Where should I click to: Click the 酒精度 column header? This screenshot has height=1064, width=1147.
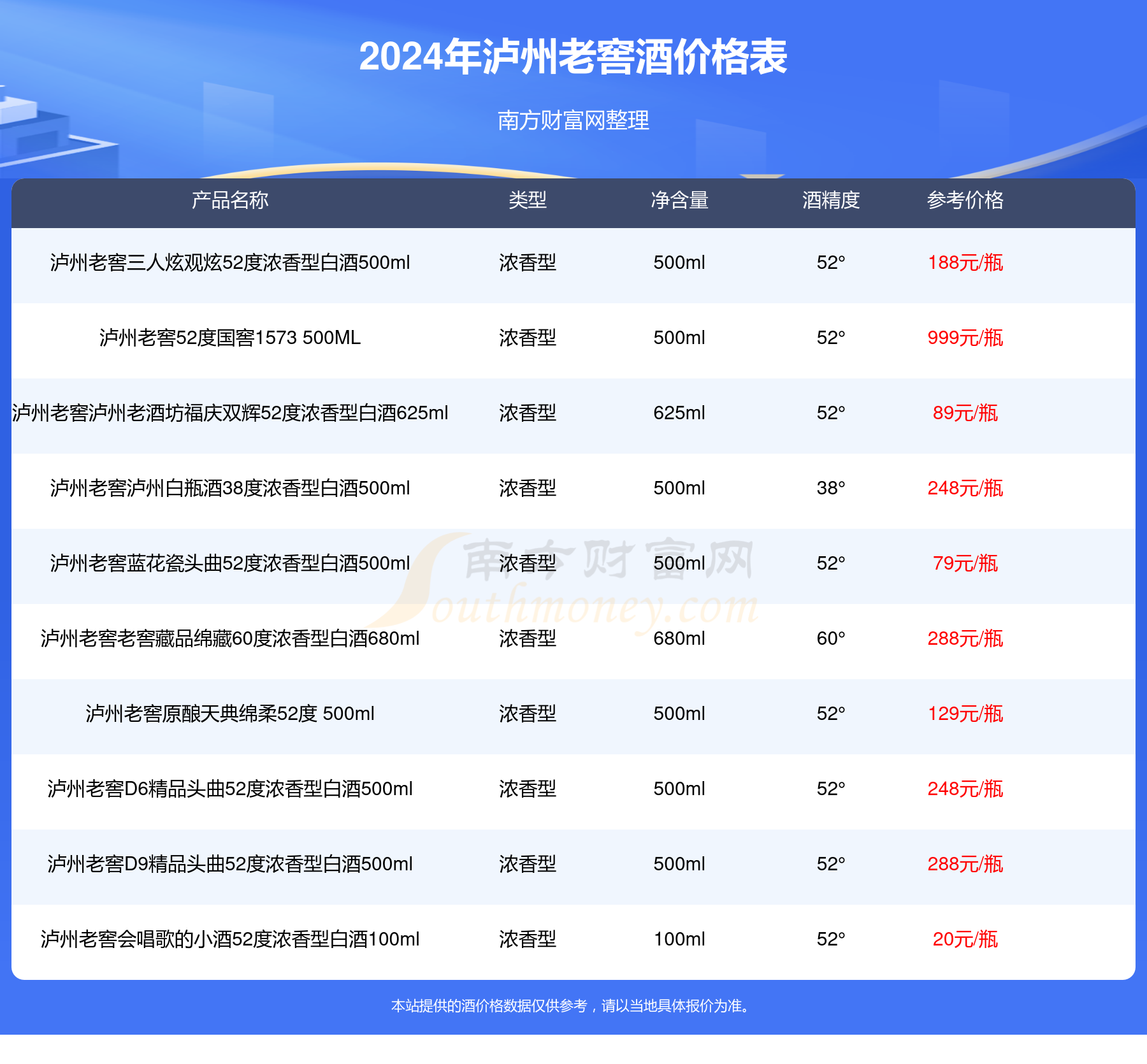pyautogui.click(x=831, y=200)
